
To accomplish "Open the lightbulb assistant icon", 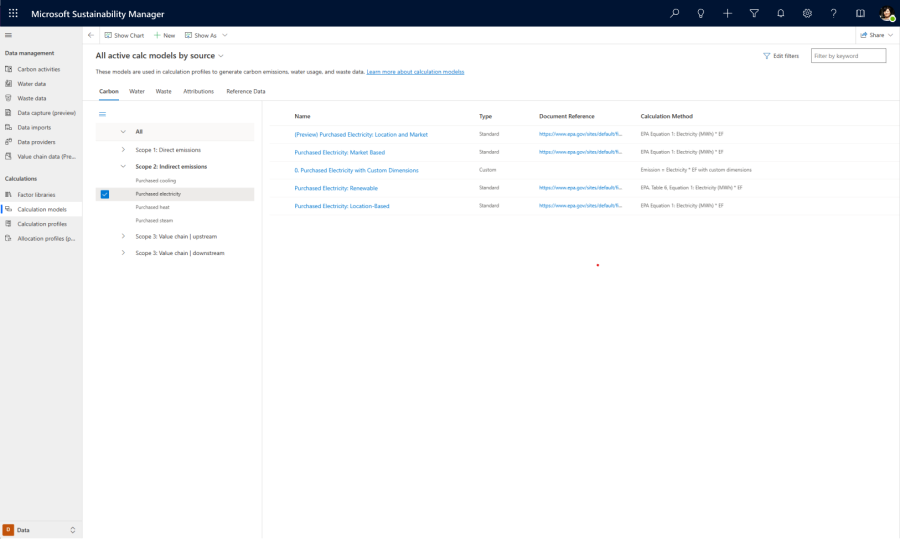I will click(701, 13).
